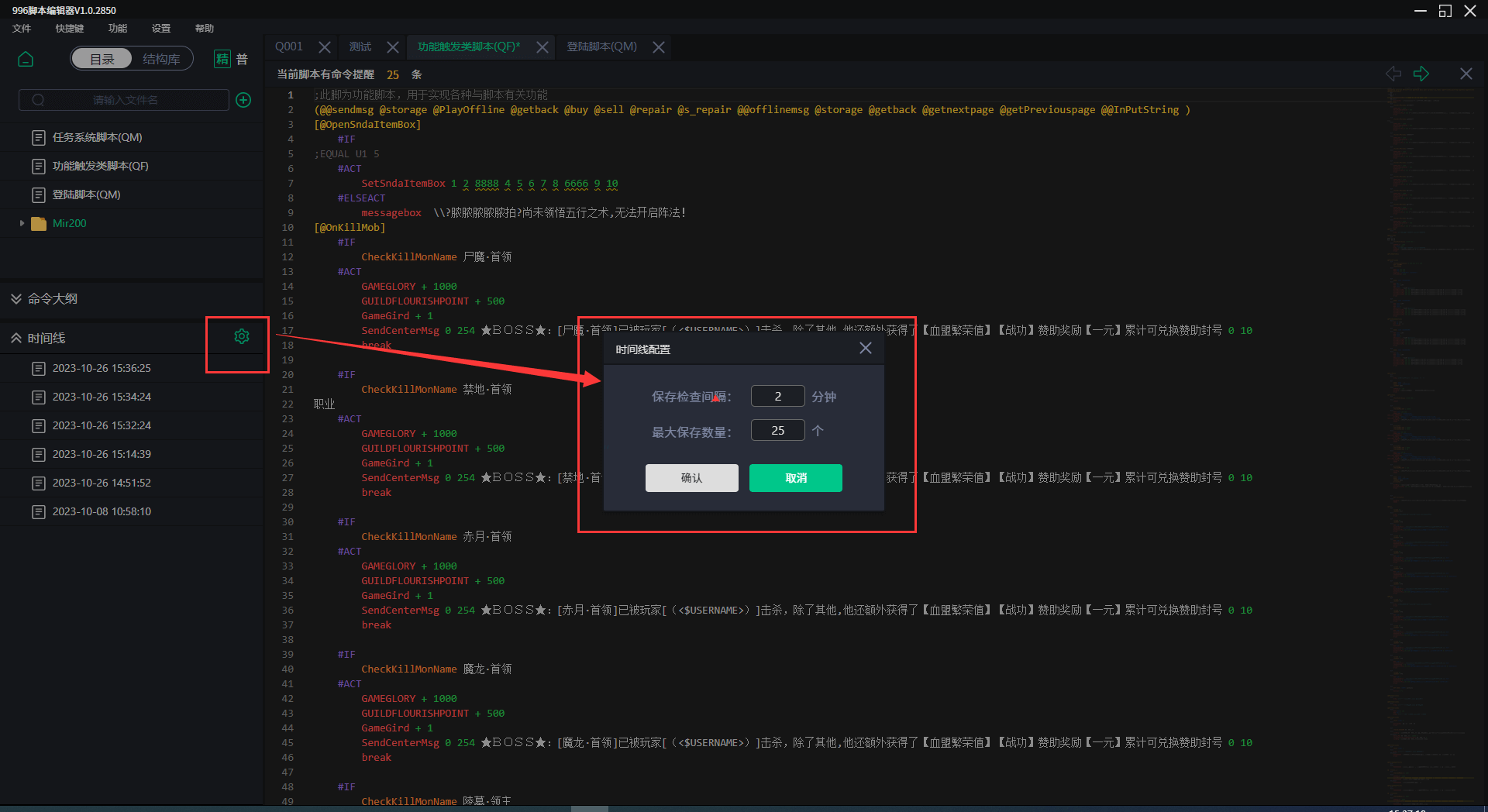Viewport: 1488px width, 812px height.
Task: Switch sidebar to 结构库 view
Action: tap(161, 60)
